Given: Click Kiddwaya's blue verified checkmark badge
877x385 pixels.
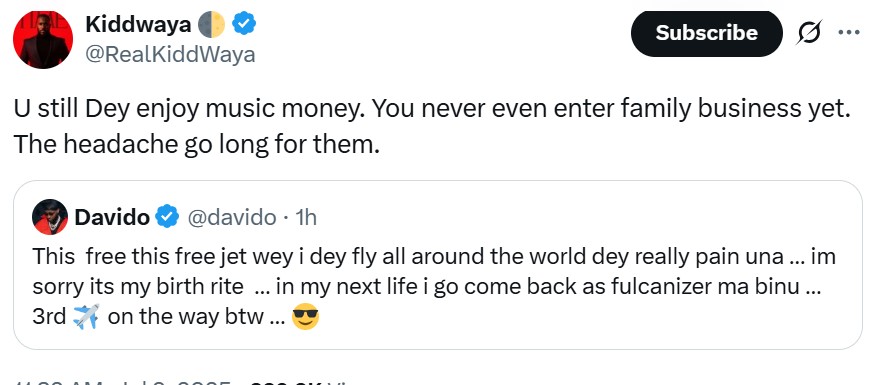Looking at the screenshot, I should pyautogui.click(x=244, y=24).
